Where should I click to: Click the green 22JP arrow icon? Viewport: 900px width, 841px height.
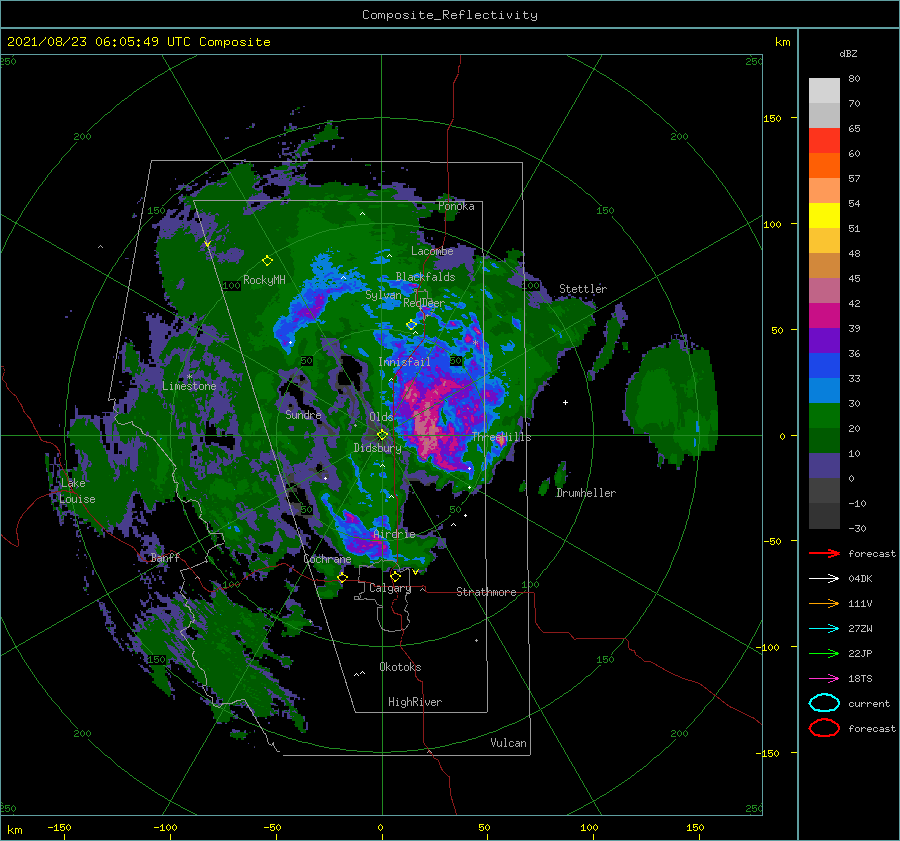click(824, 653)
